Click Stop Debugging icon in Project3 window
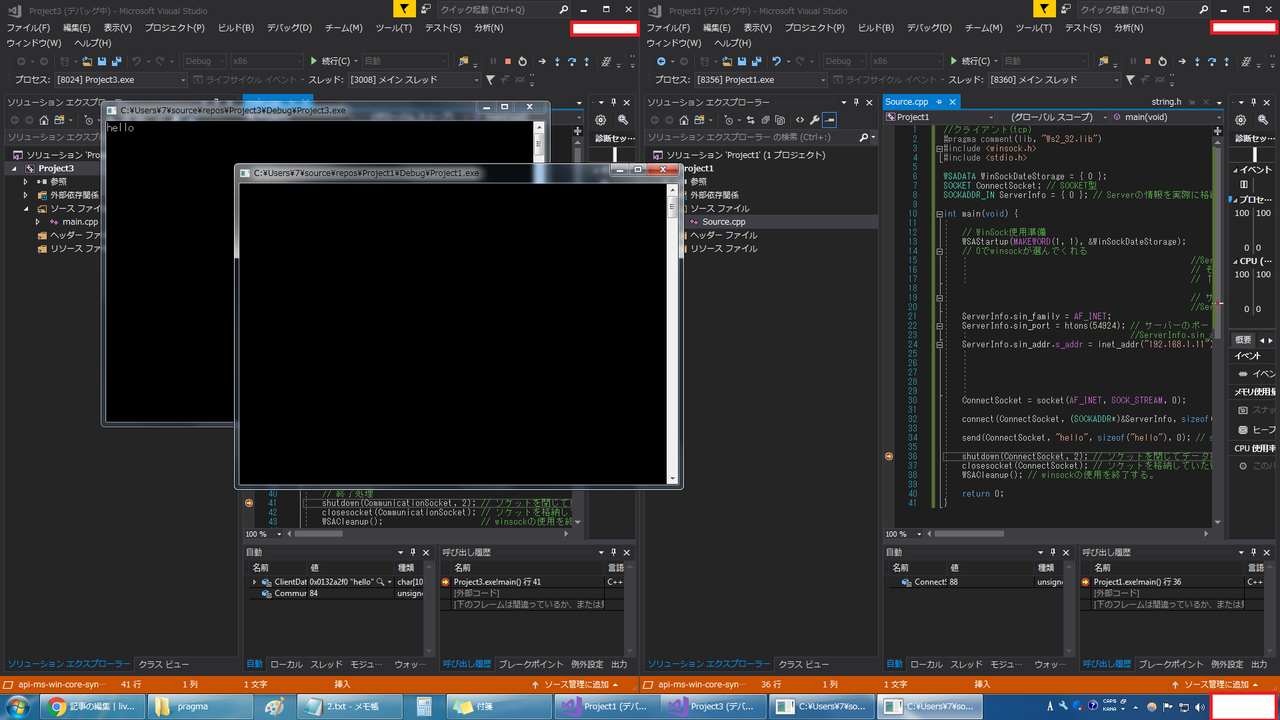The image size is (1280, 720). pyautogui.click(x=508, y=61)
